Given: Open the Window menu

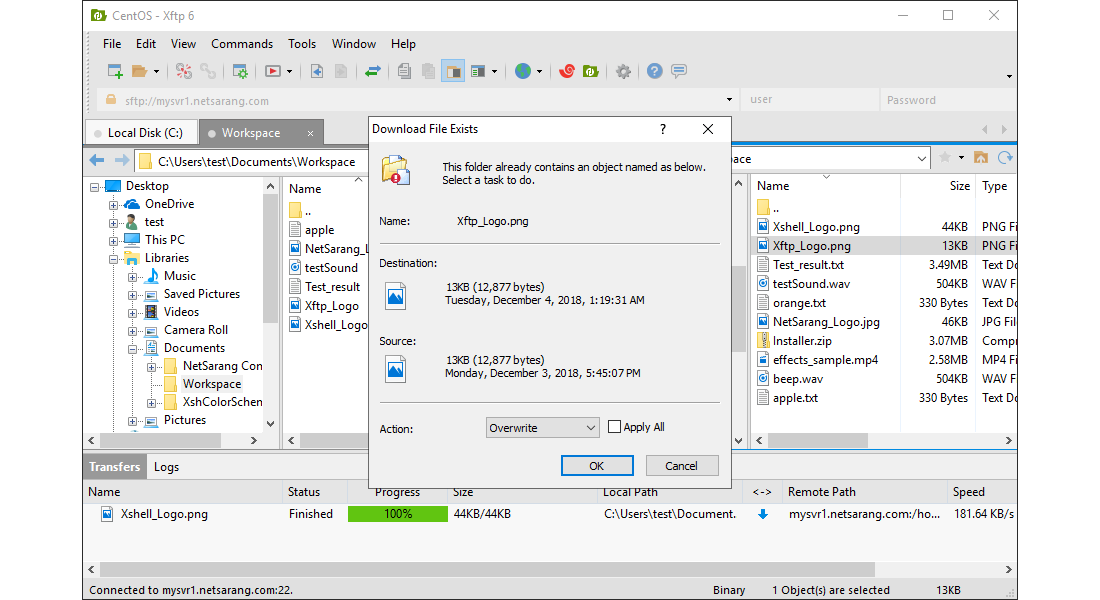Looking at the screenshot, I should click(x=354, y=44).
